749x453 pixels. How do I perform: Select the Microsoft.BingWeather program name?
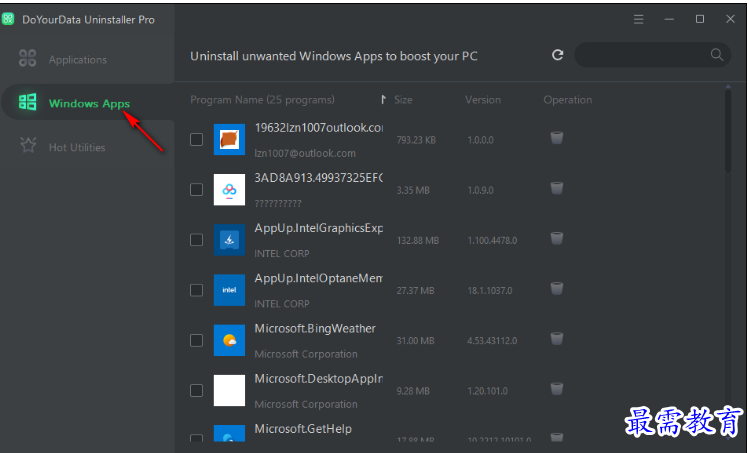pyautogui.click(x=315, y=328)
